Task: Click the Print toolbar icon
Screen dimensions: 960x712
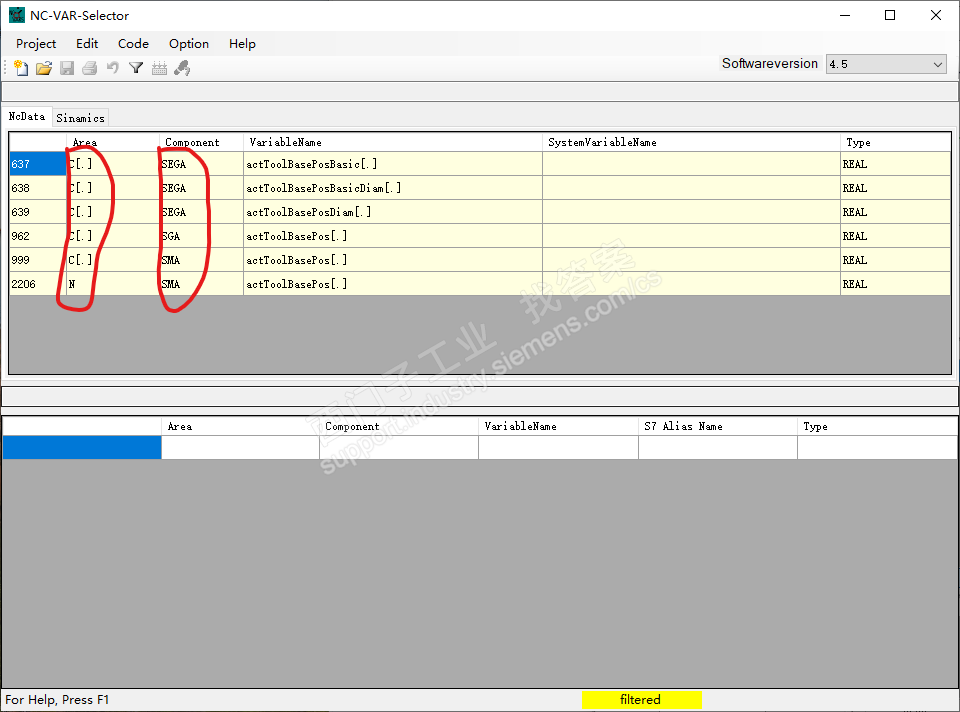Action: pos(89,68)
